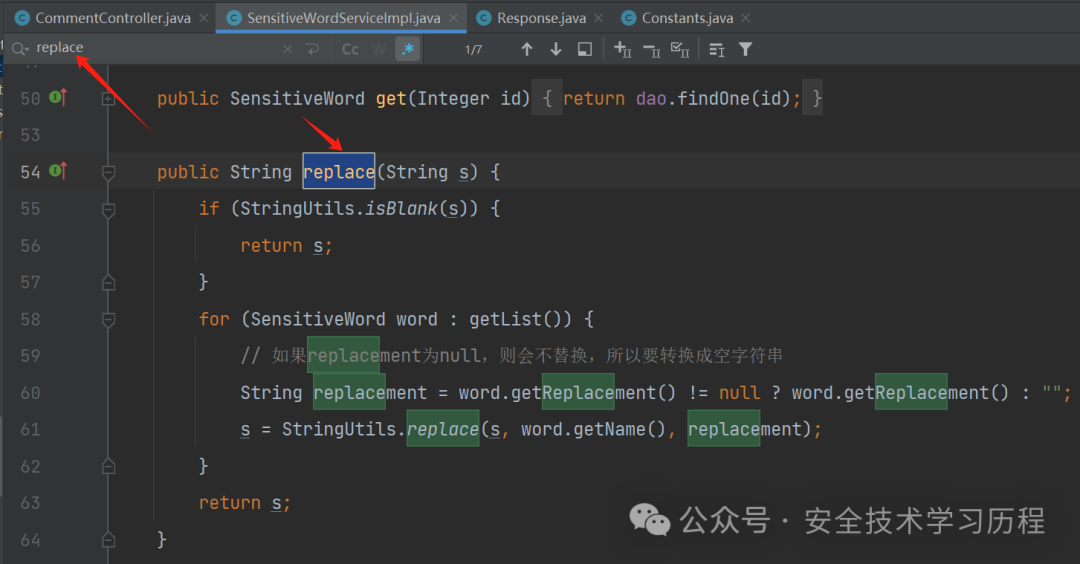This screenshot has height=564, width=1080.
Task: Toggle Words (W) match option
Action: pos(379,49)
